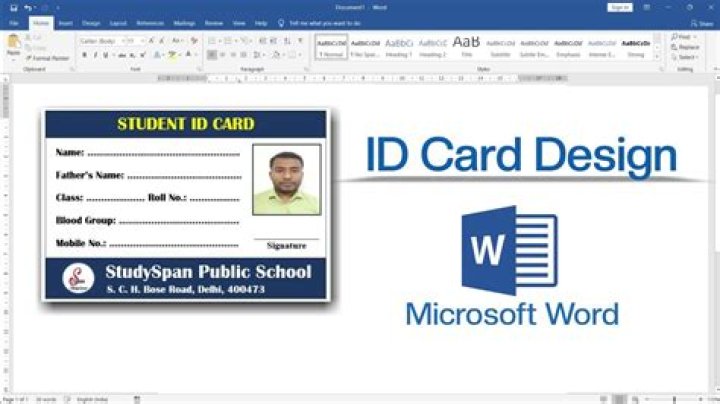Click the Text Effects glowing A icon

point(157,55)
